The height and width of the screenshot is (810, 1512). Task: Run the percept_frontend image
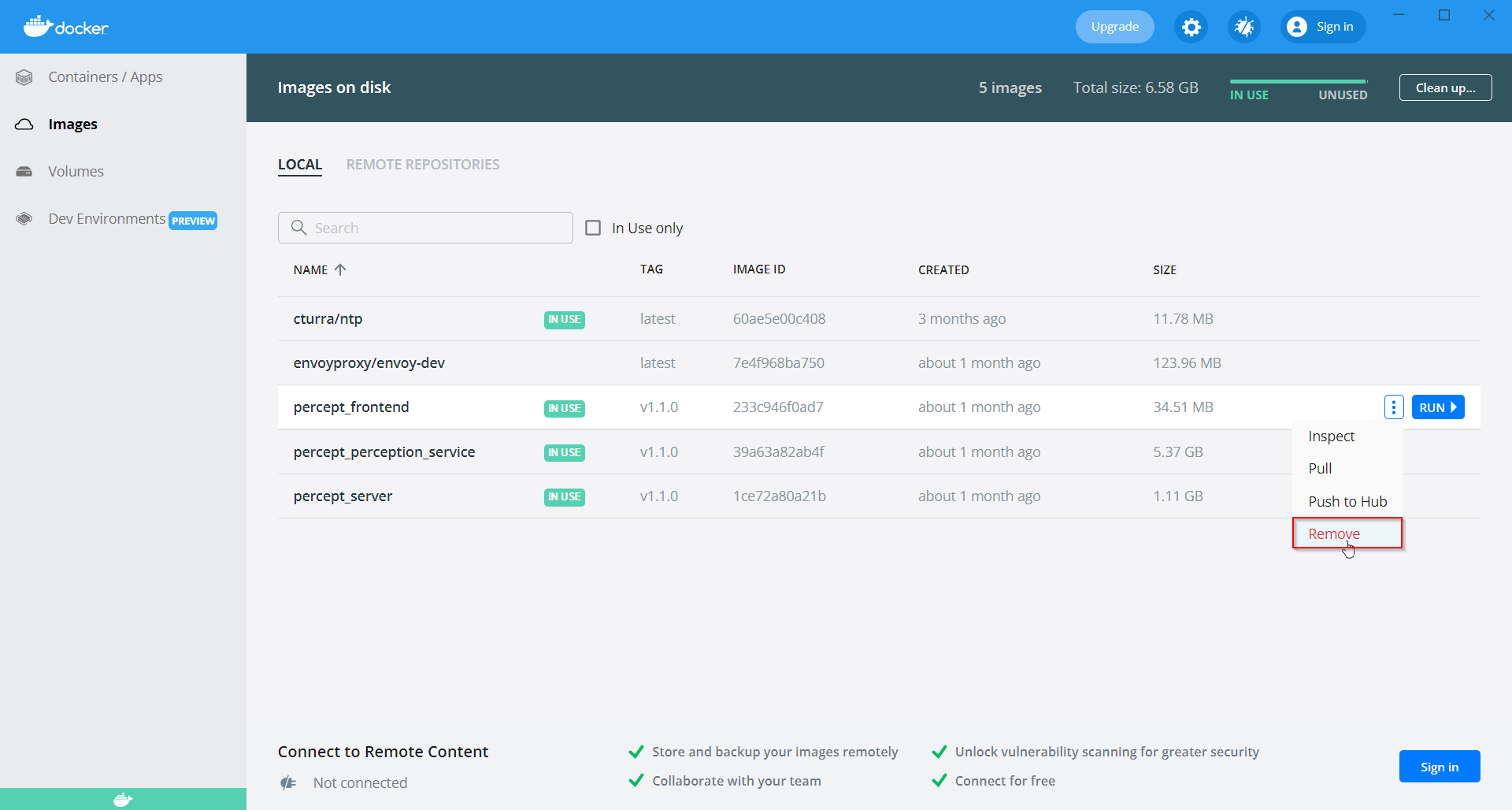[1438, 407]
